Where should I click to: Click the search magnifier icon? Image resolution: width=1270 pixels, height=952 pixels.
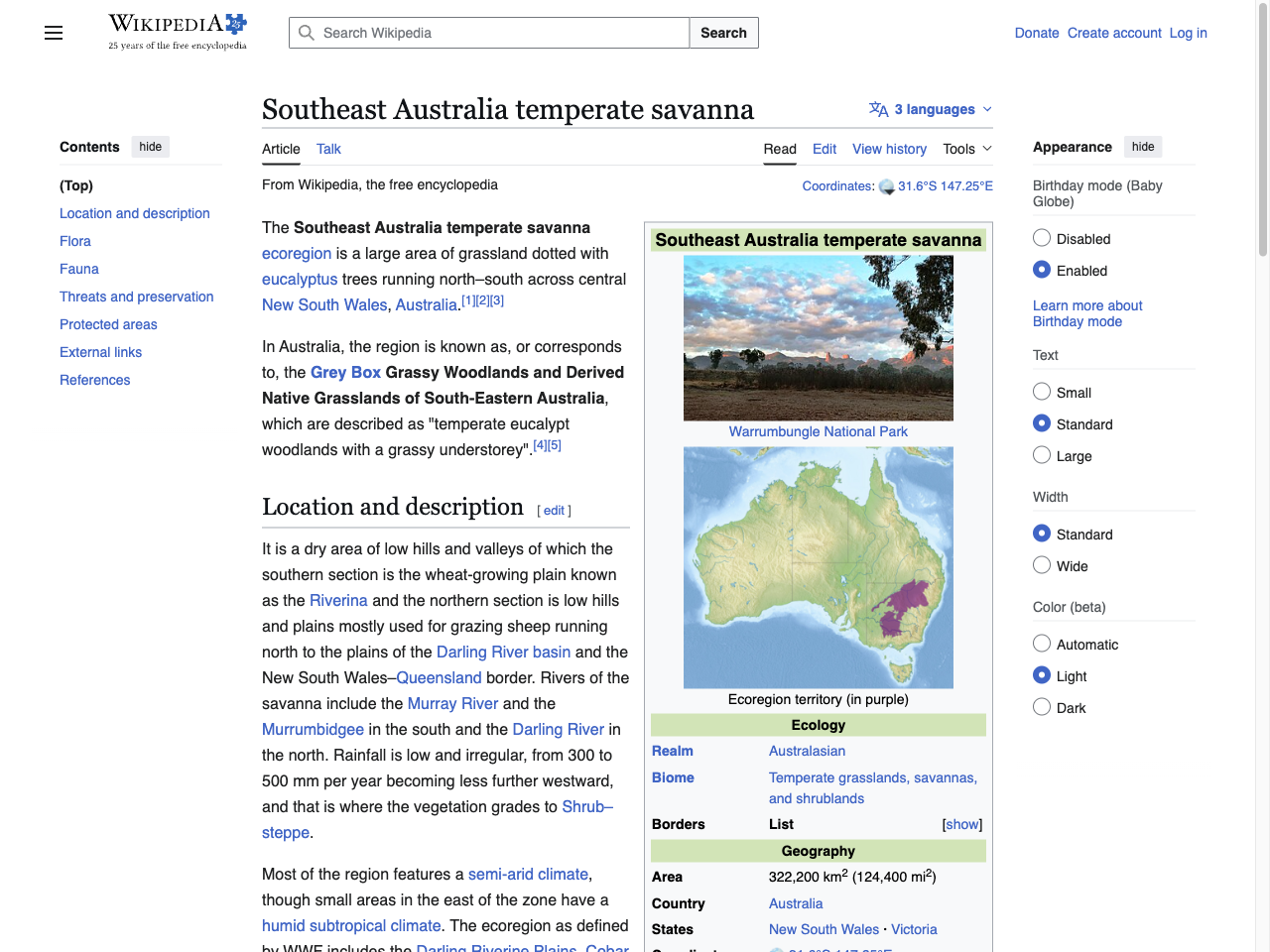pyautogui.click(x=308, y=33)
